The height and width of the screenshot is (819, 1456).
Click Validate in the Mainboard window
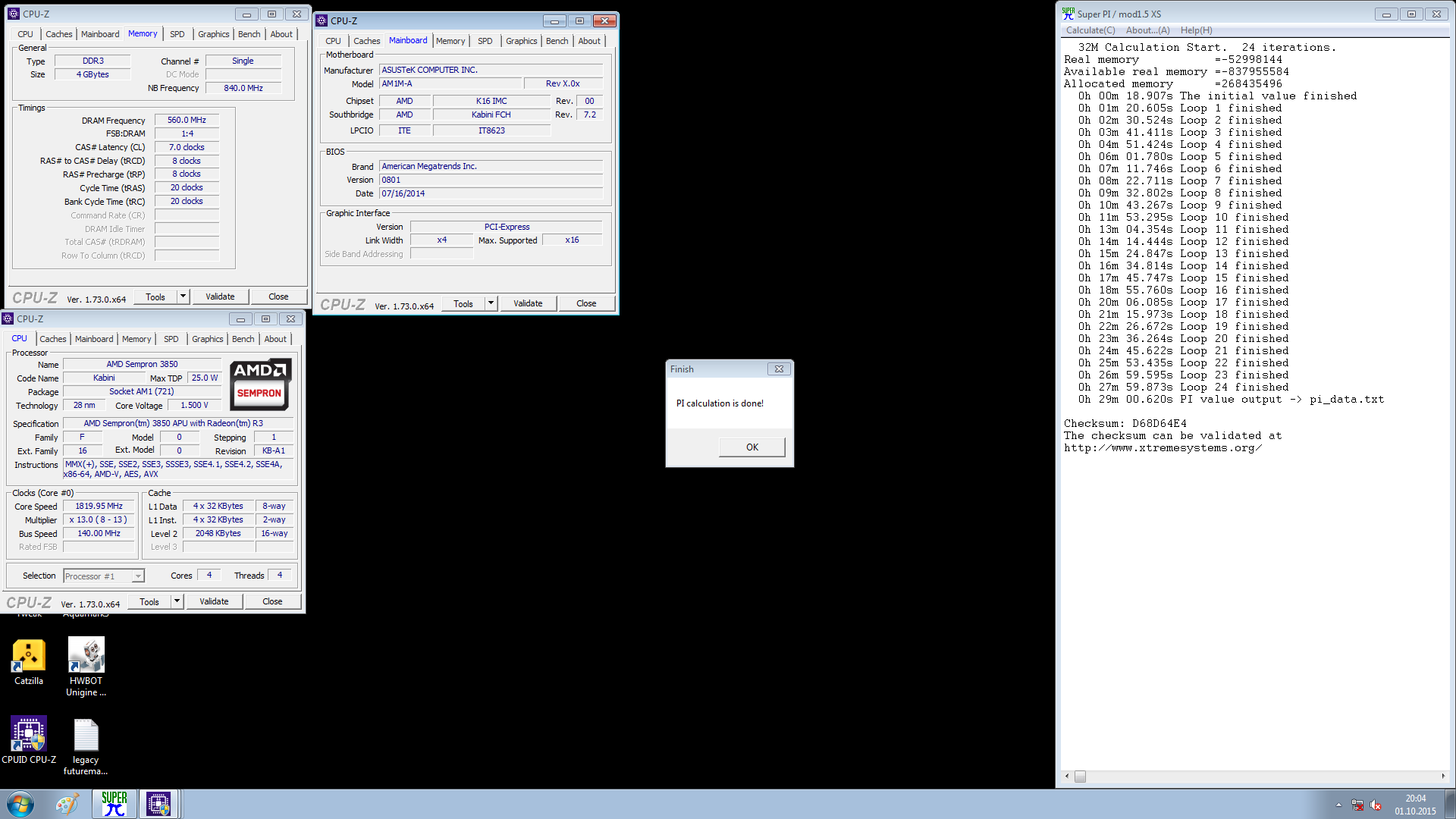point(528,303)
